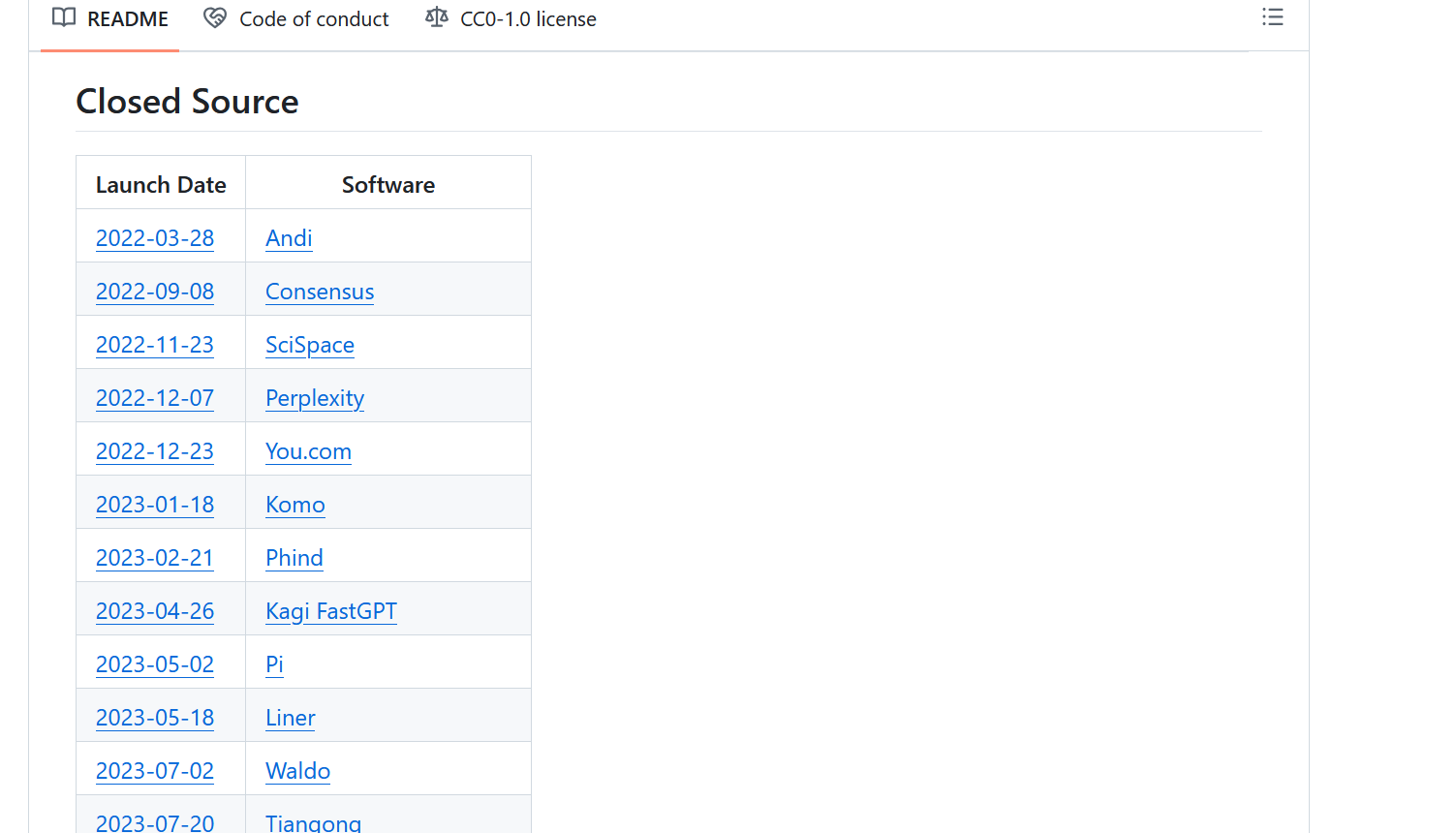Click the 2023-04-26 launch date link
Image resolution: width=1456 pixels, height=833 pixels.
[155, 611]
